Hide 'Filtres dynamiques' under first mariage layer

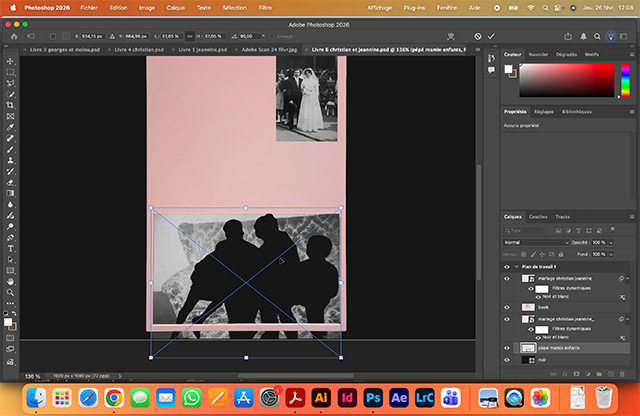pyautogui.click(x=531, y=289)
